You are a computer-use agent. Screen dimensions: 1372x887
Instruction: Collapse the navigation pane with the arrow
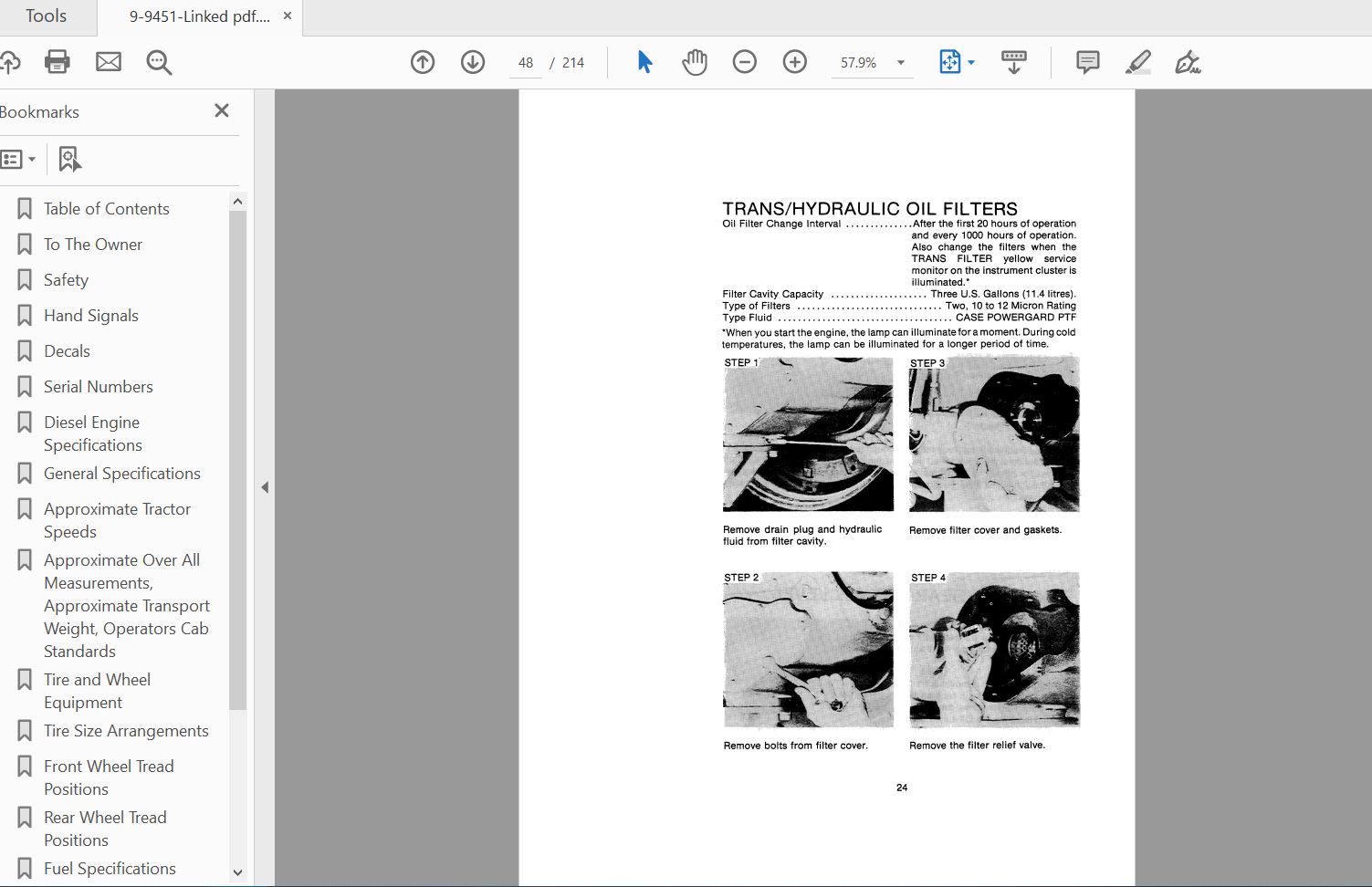265,487
